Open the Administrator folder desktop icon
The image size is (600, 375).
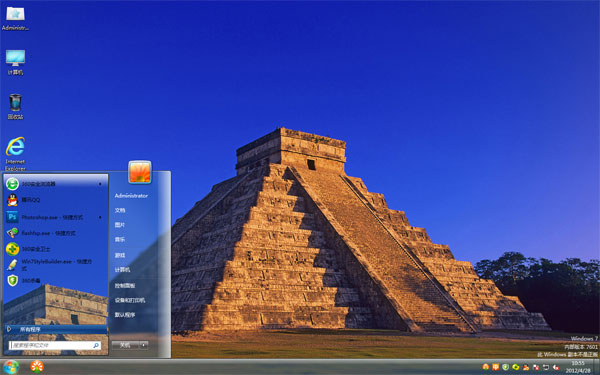tap(15, 18)
